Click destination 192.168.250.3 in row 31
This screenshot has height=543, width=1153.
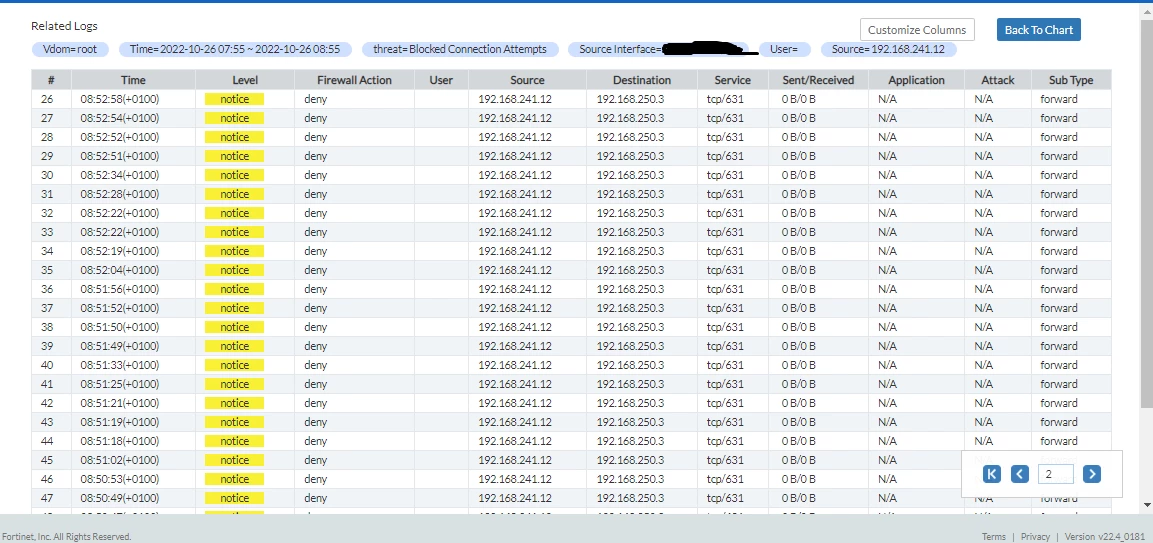coord(630,194)
